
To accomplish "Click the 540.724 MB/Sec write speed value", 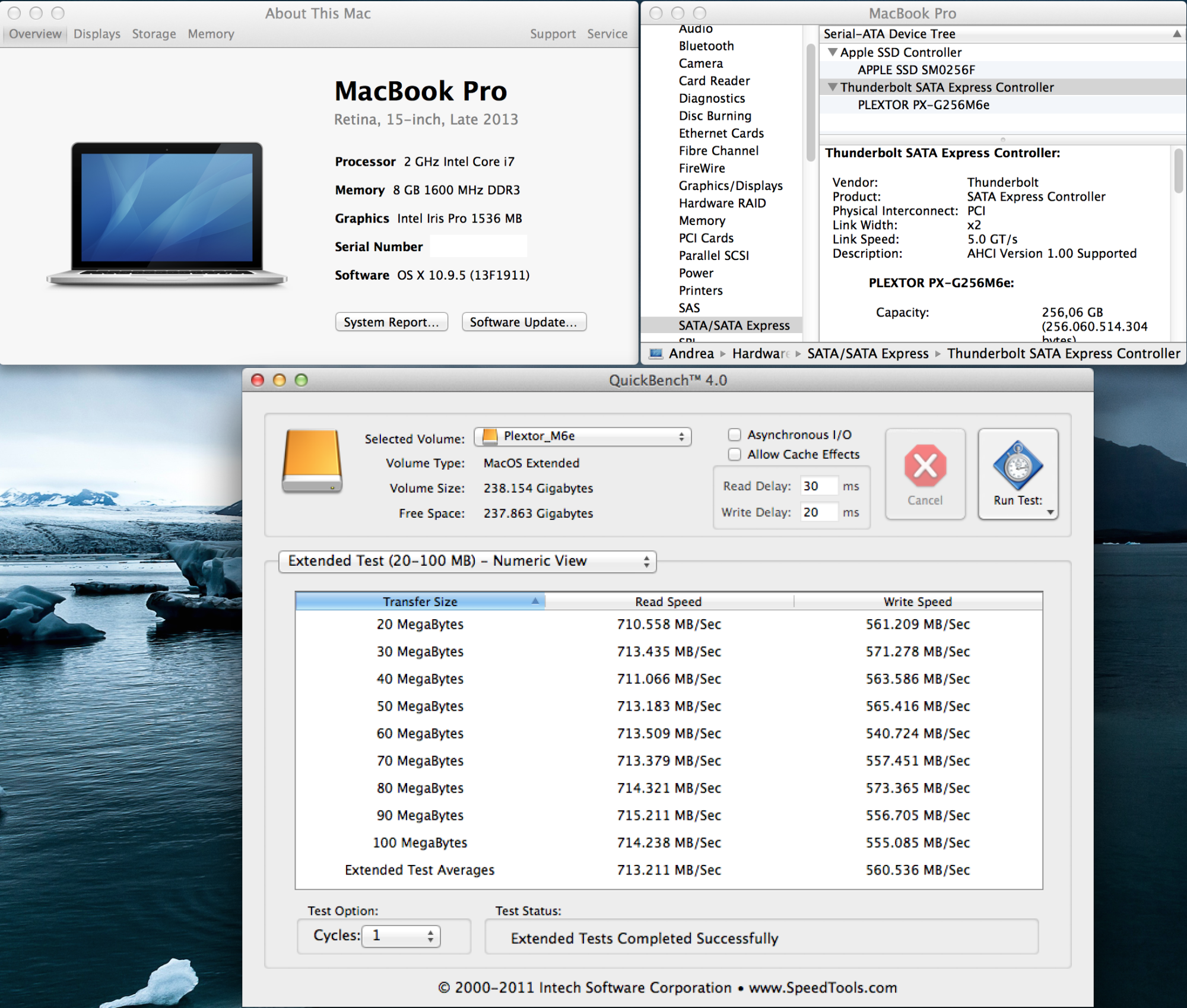I will coord(918,733).
